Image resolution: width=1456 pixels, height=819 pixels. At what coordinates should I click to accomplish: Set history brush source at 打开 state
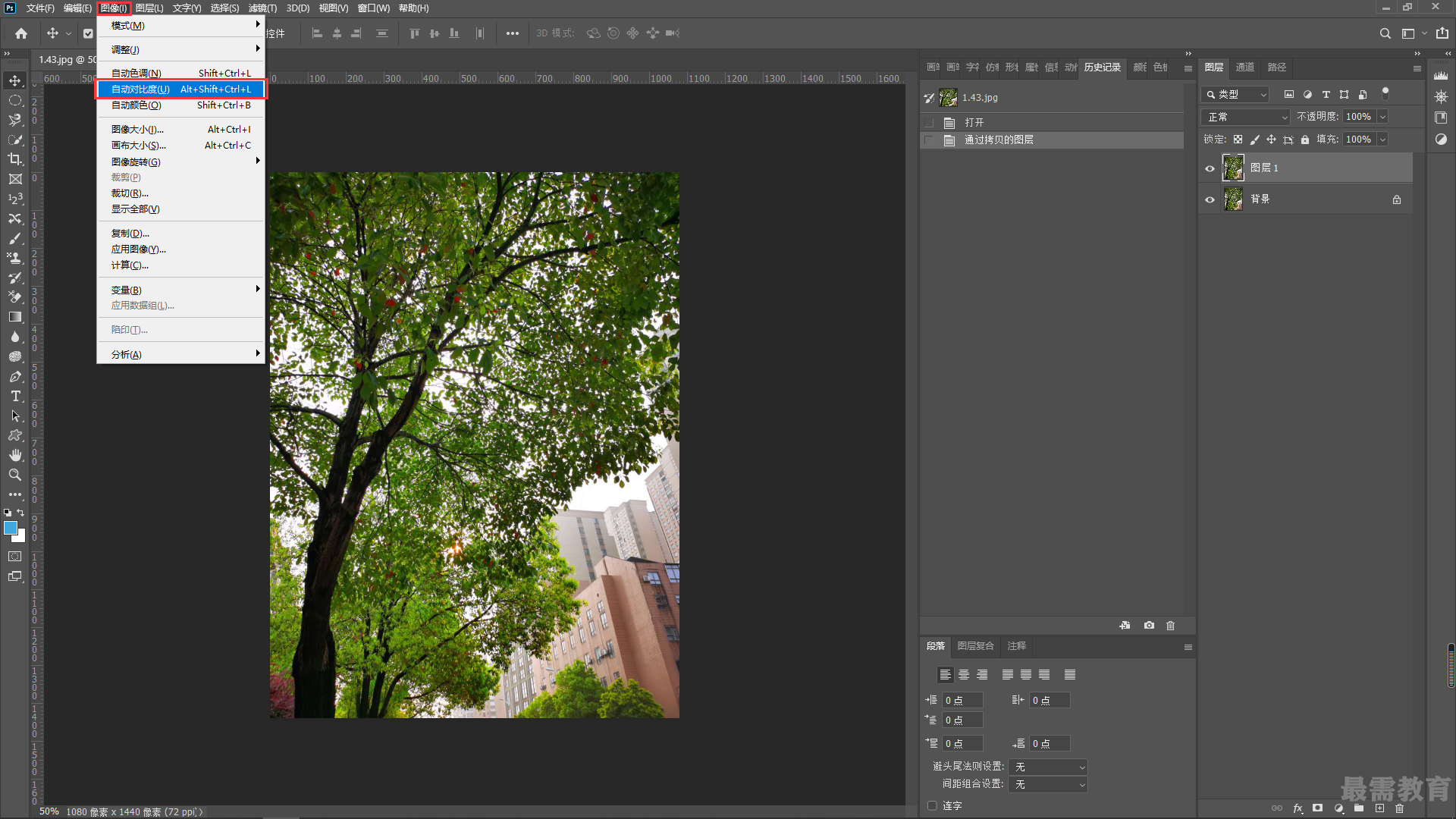coord(929,123)
